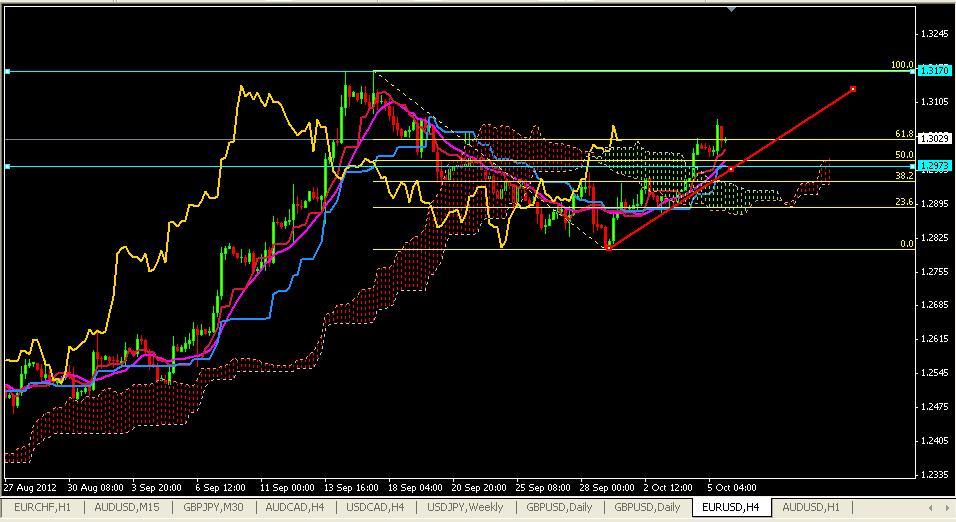Image resolution: width=956 pixels, height=522 pixels.
Task: Click the 1.3245 price scale value
Action: [935, 34]
